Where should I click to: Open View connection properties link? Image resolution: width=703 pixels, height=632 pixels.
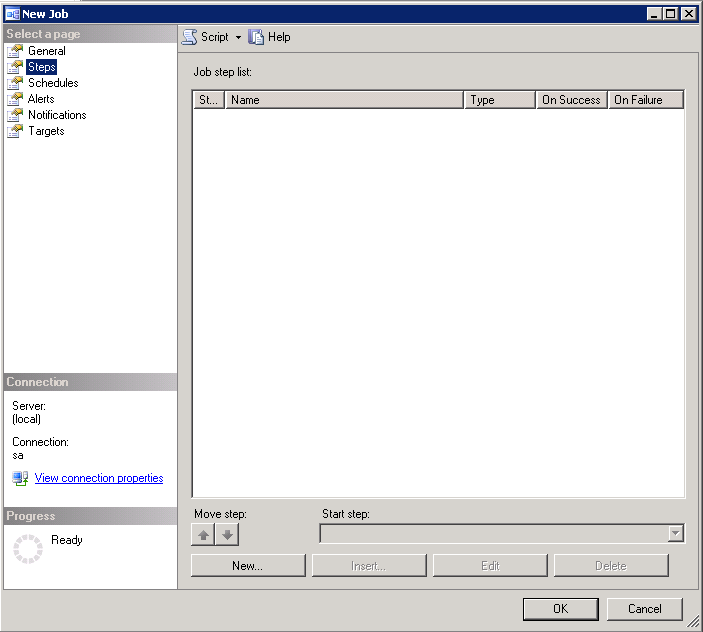(x=99, y=478)
